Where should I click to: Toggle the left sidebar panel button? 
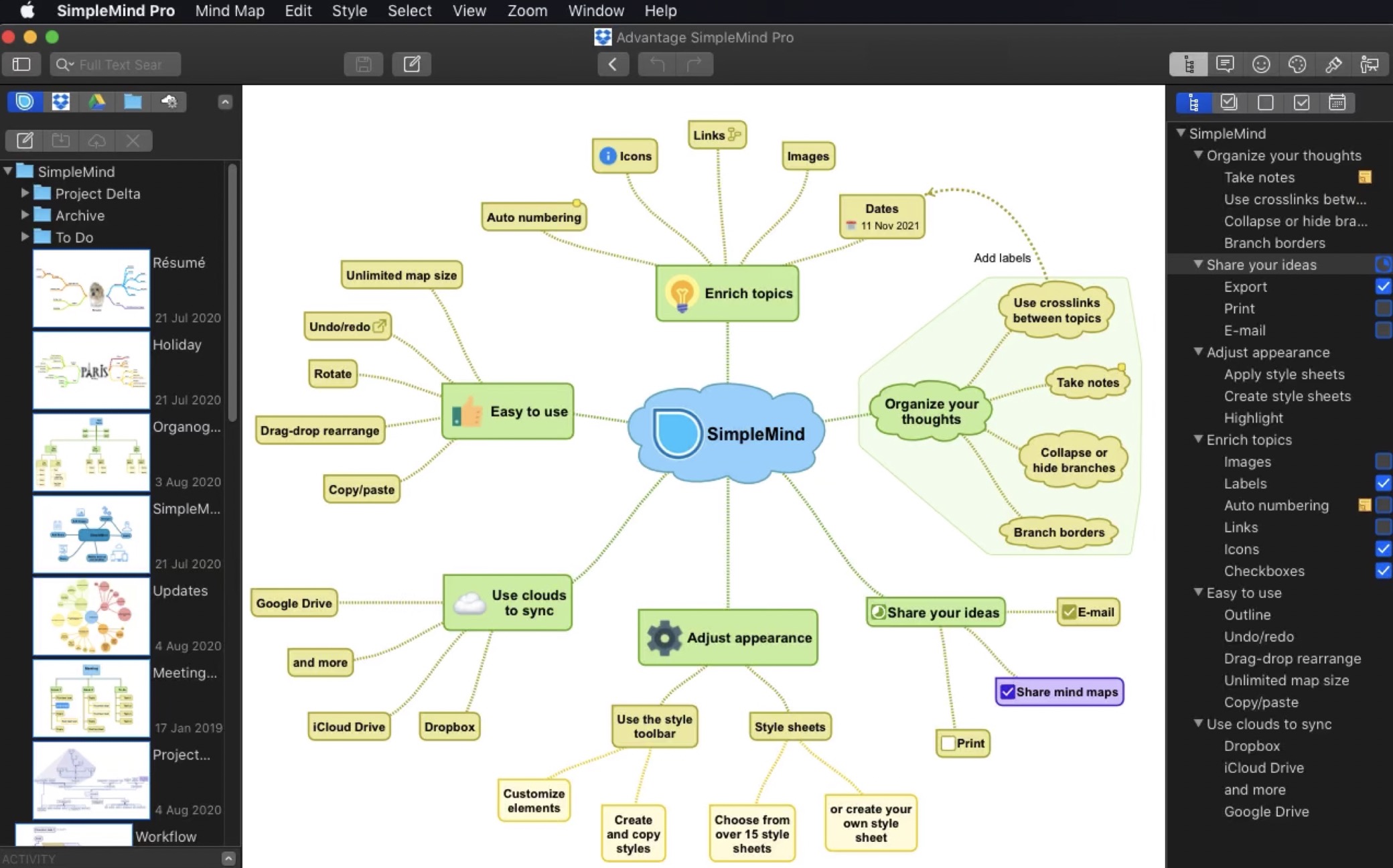click(21, 64)
